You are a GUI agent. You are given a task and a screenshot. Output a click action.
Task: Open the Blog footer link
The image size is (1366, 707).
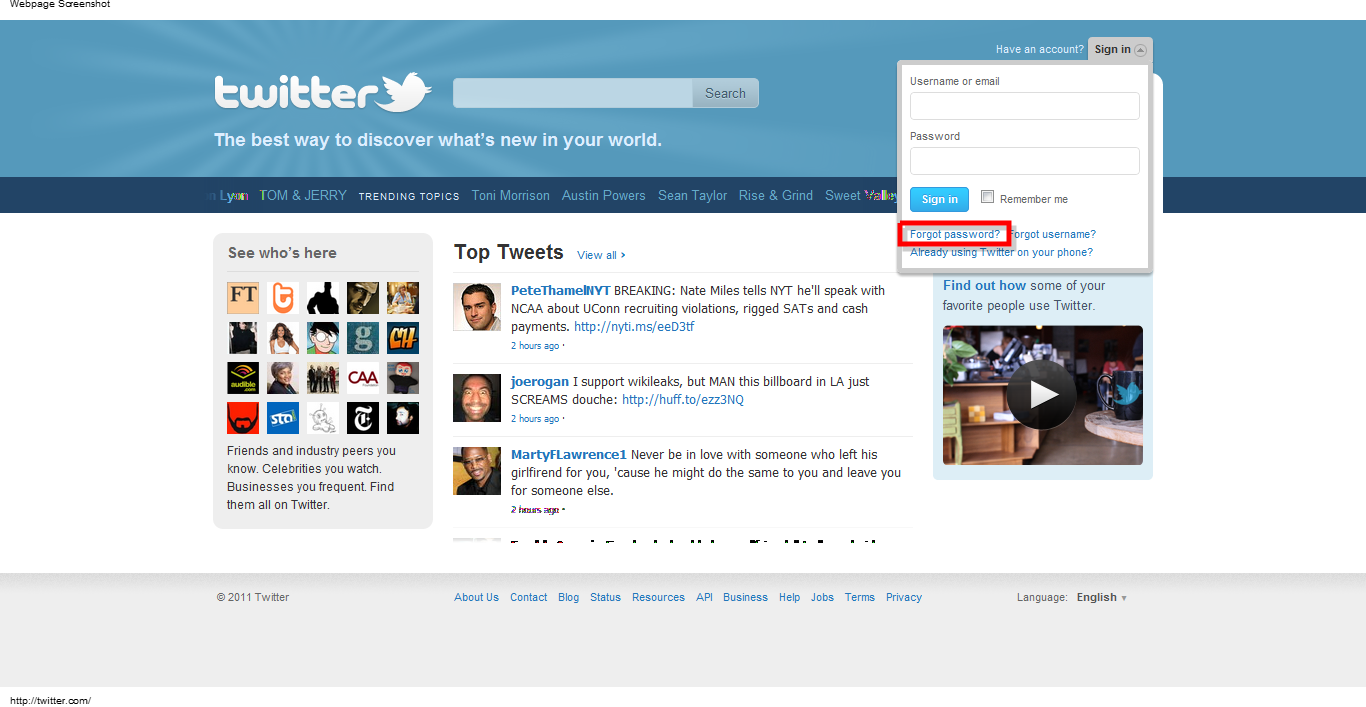point(568,597)
